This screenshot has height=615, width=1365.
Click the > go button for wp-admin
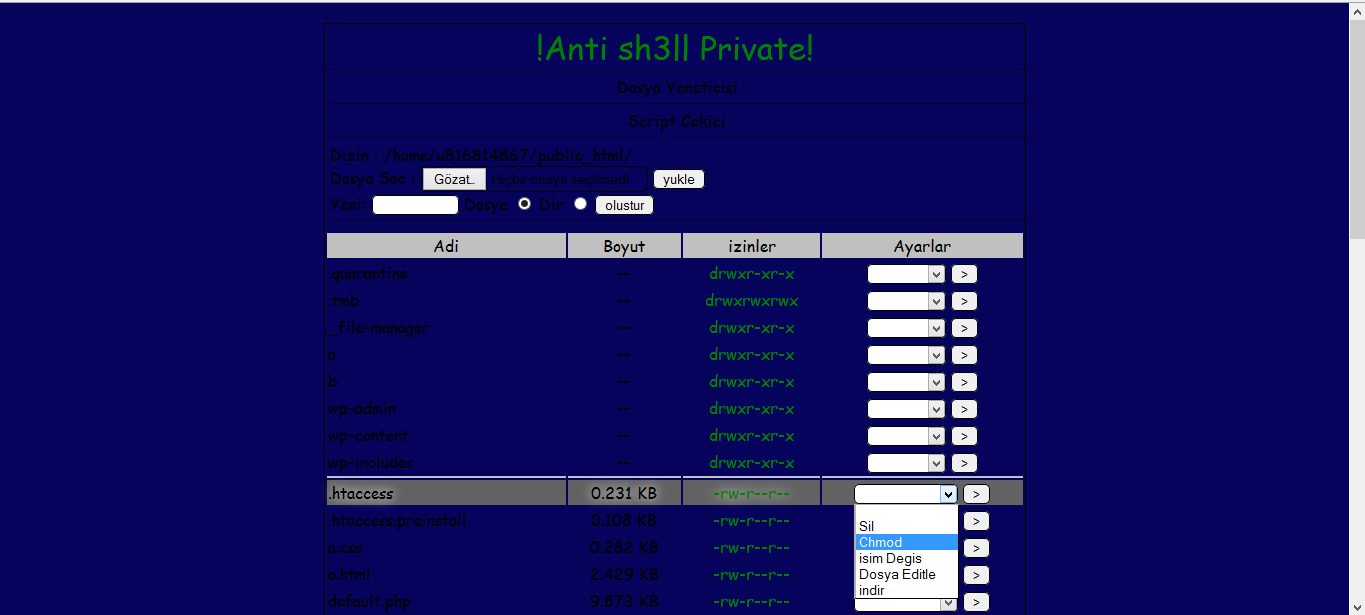964,409
